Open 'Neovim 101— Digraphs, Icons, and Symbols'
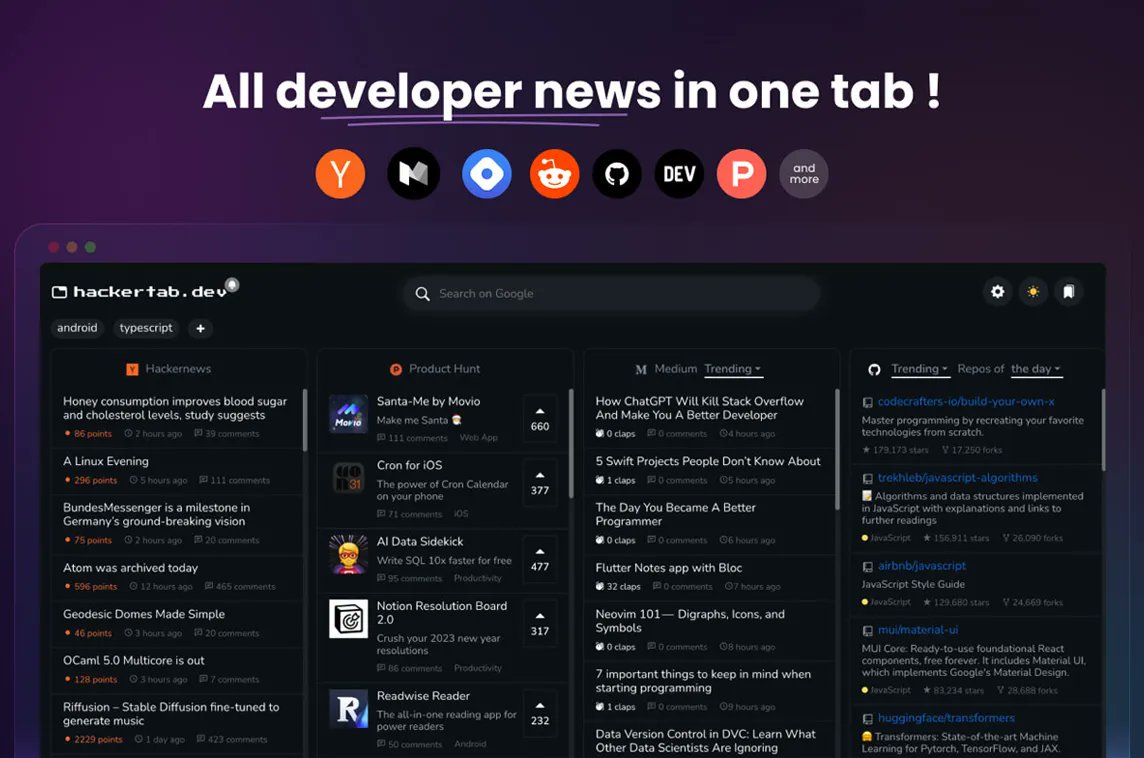1144x758 pixels. point(689,621)
